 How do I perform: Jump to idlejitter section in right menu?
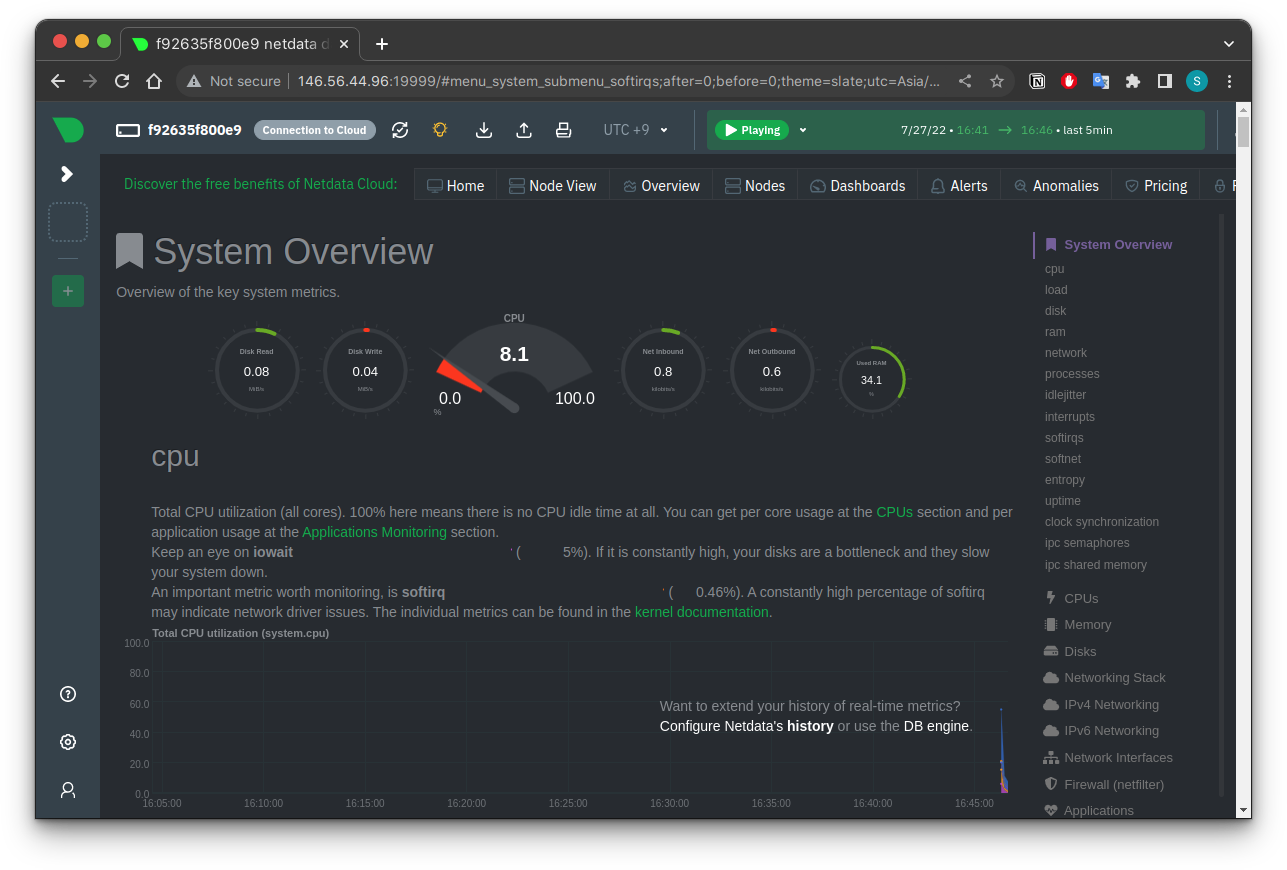pyautogui.click(x=1065, y=395)
